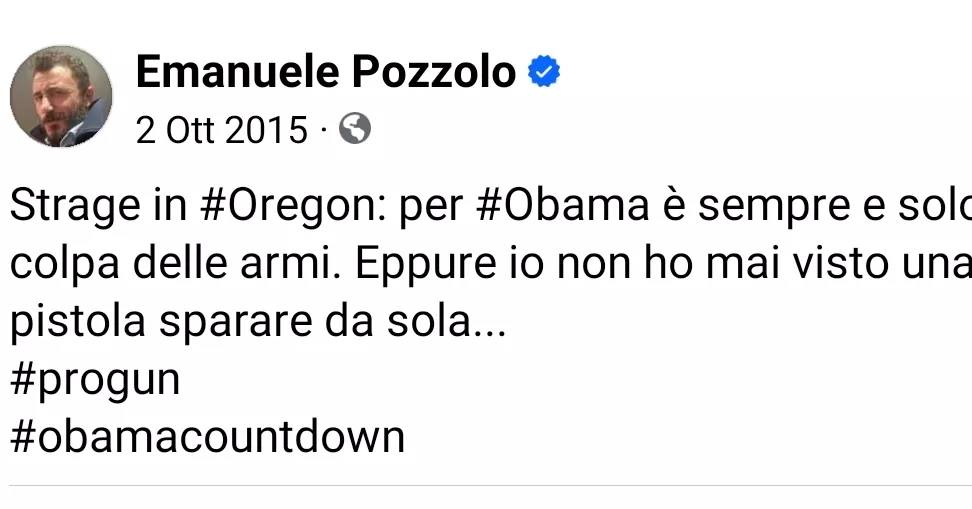Open the 2 Ott 2015 timestamp

click(x=221, y=130)
